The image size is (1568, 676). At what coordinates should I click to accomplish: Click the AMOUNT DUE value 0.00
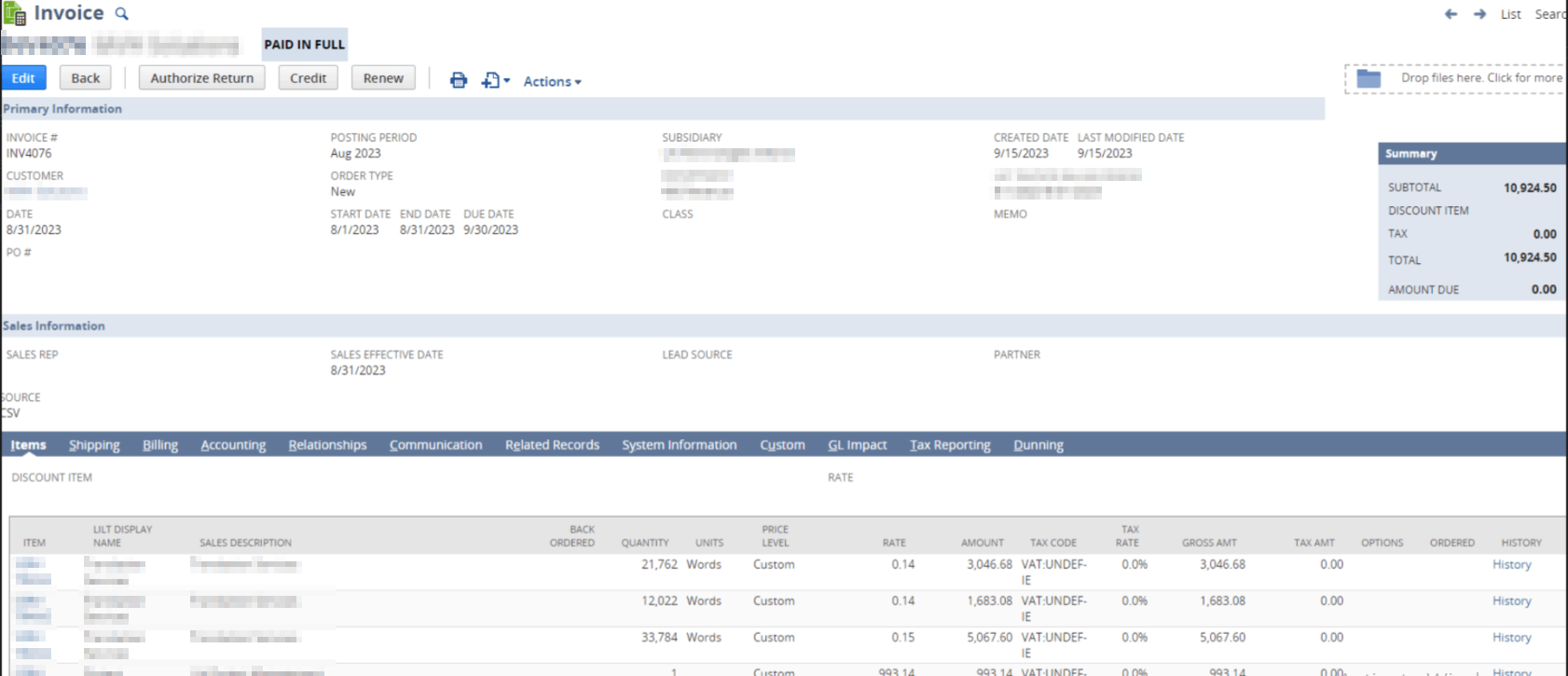1544,289
